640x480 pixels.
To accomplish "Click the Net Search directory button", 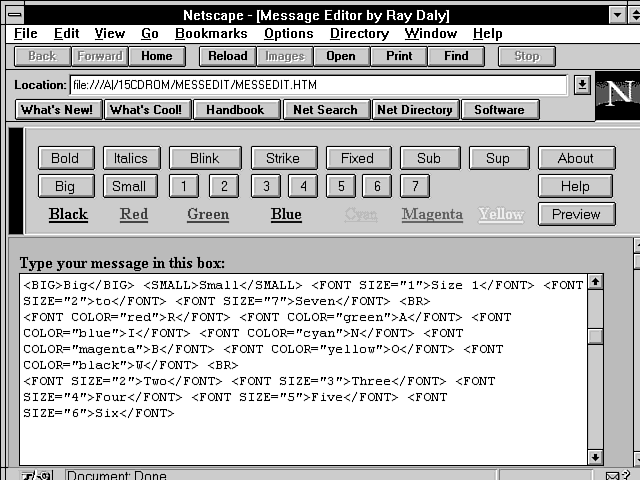I will pyautogui.click(x=325, y=110).
